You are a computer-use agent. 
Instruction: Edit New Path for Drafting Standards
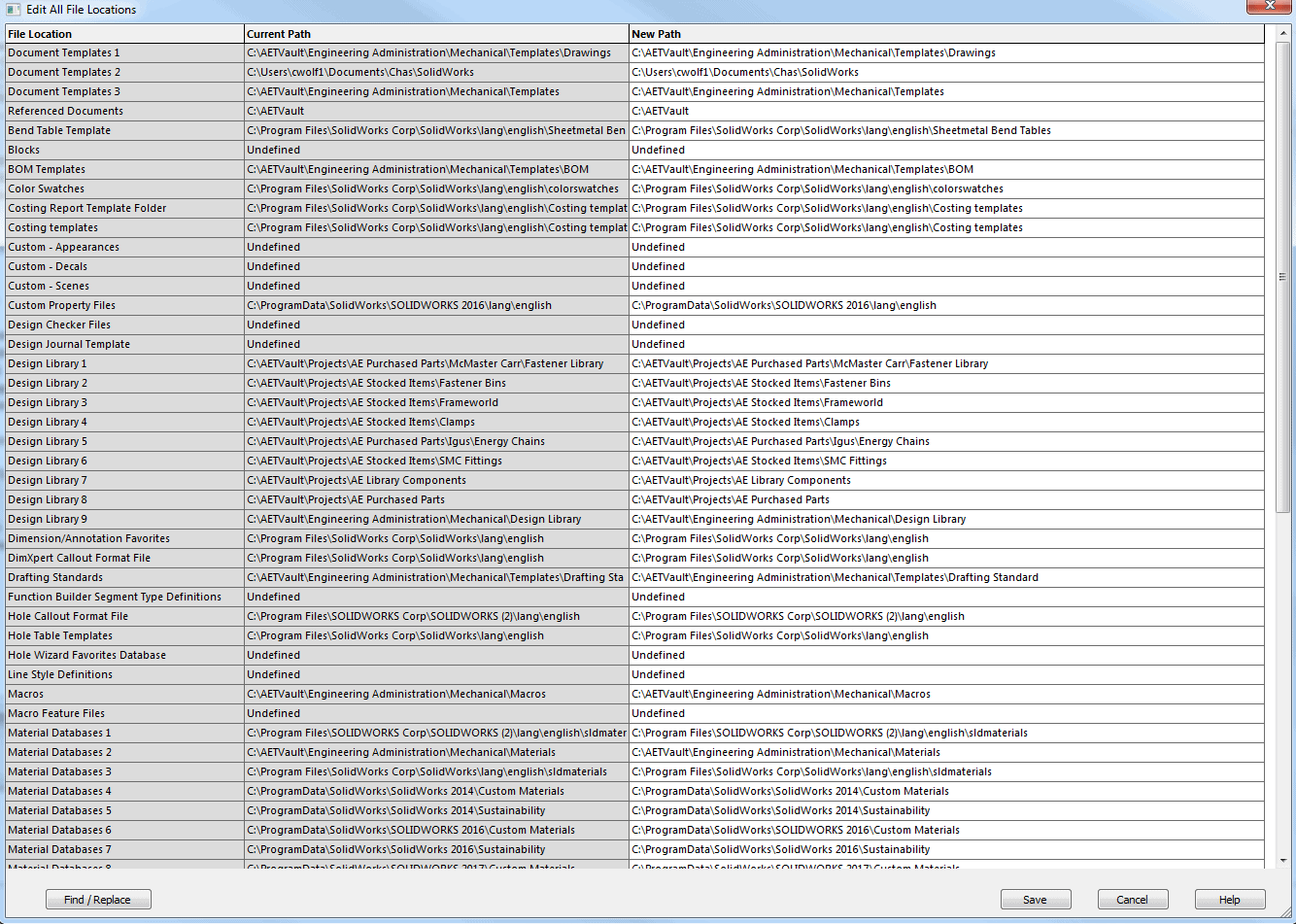(947, 577)
